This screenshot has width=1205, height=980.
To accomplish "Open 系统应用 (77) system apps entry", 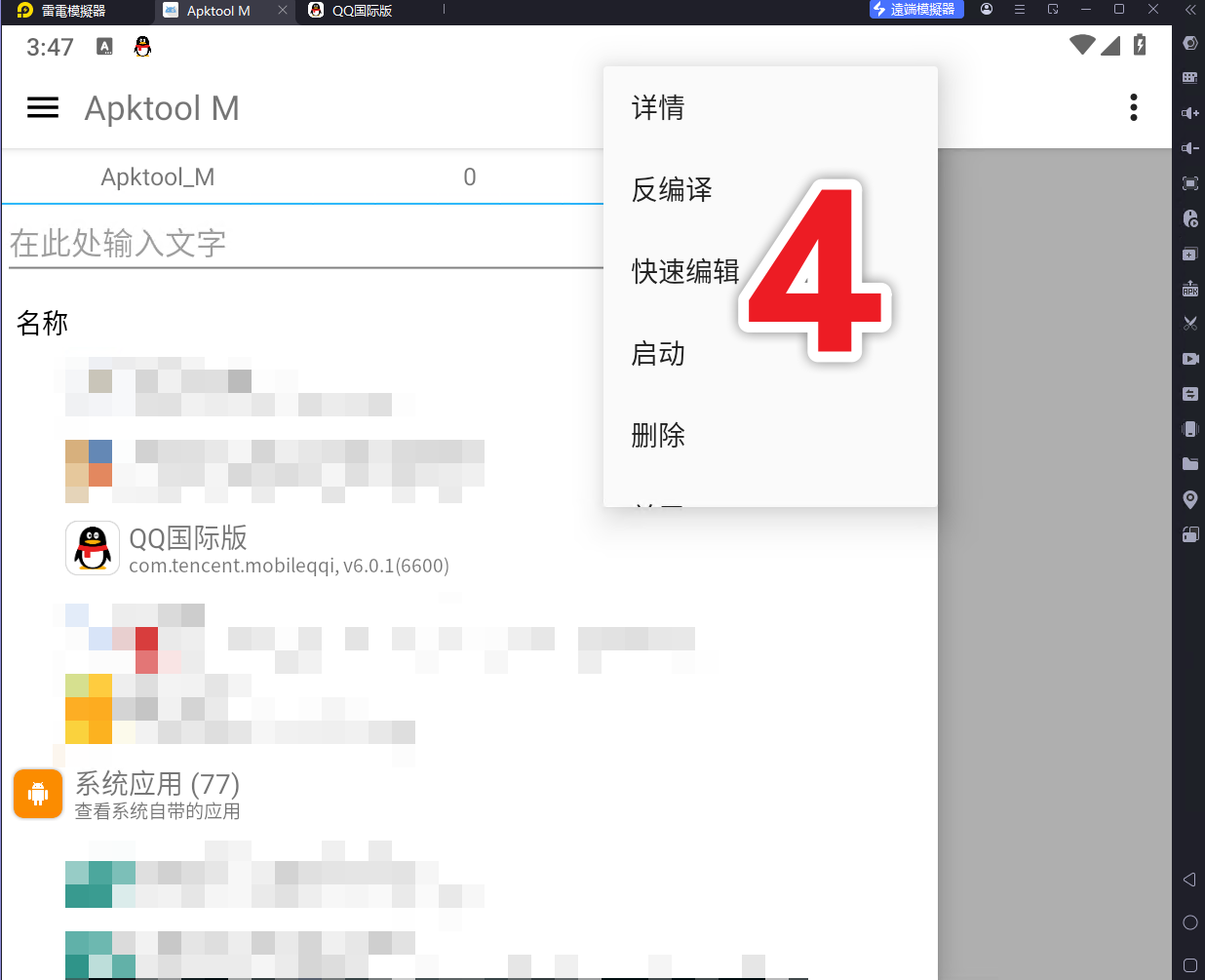I will point(156,795).
